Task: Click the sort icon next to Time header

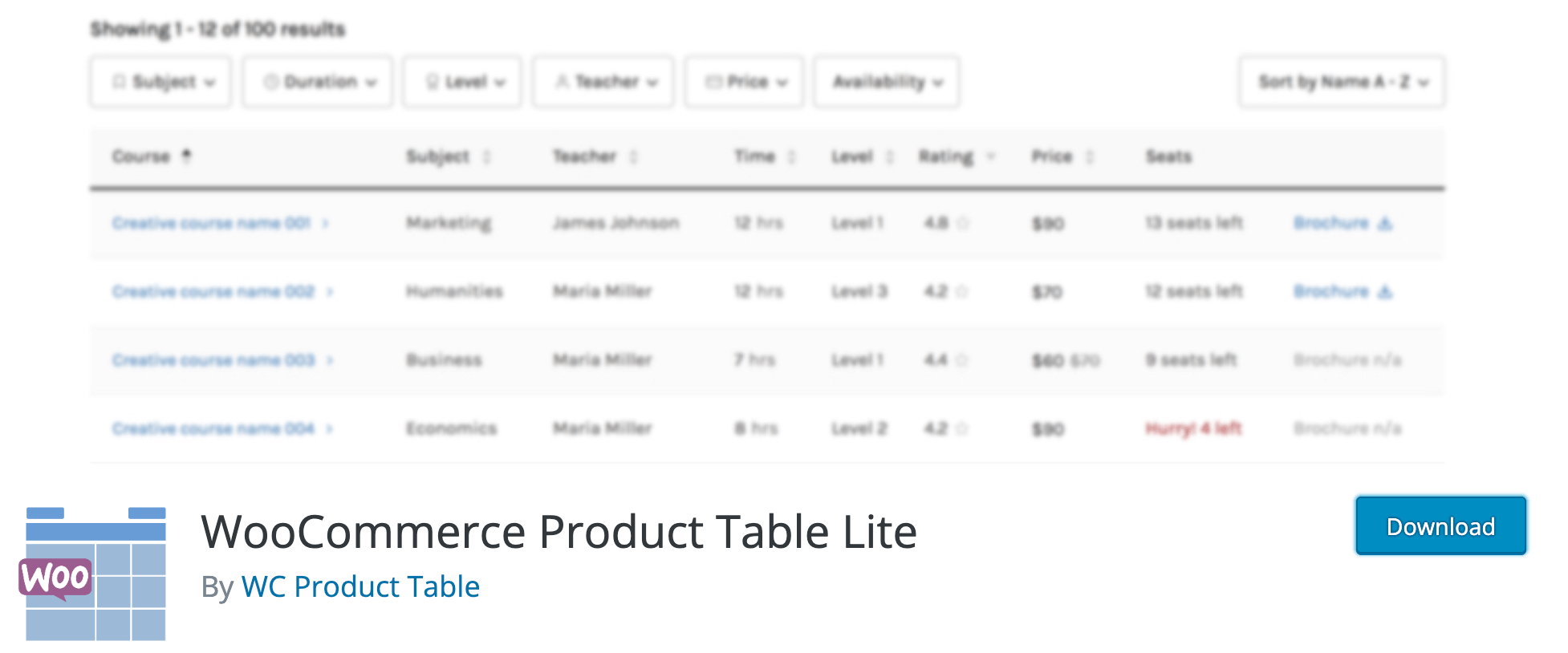Action: (791, 157)
